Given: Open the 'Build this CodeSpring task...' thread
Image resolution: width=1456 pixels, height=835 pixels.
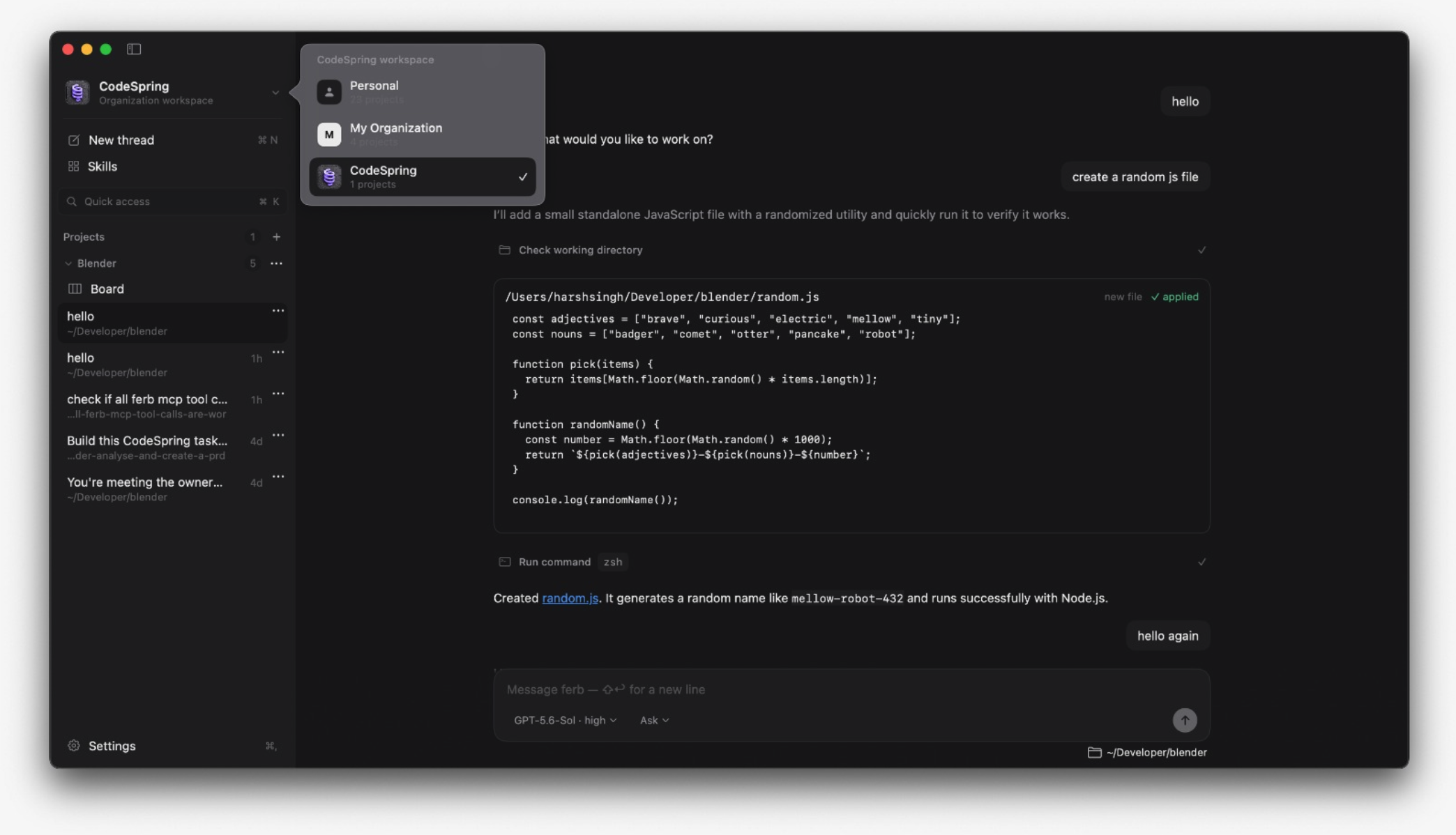Looking at the screenshot, I should (x=172, y=447).
